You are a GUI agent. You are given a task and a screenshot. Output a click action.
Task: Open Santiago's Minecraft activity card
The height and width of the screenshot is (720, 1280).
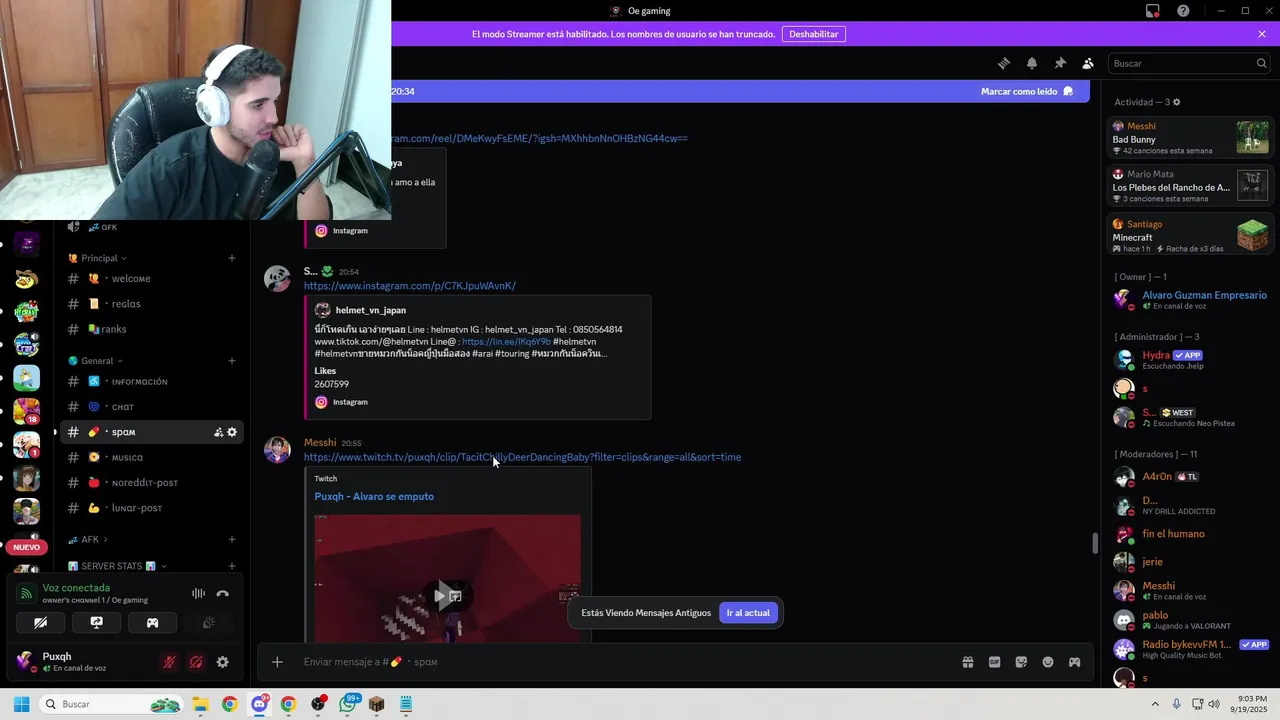[x=1190, y=236]
